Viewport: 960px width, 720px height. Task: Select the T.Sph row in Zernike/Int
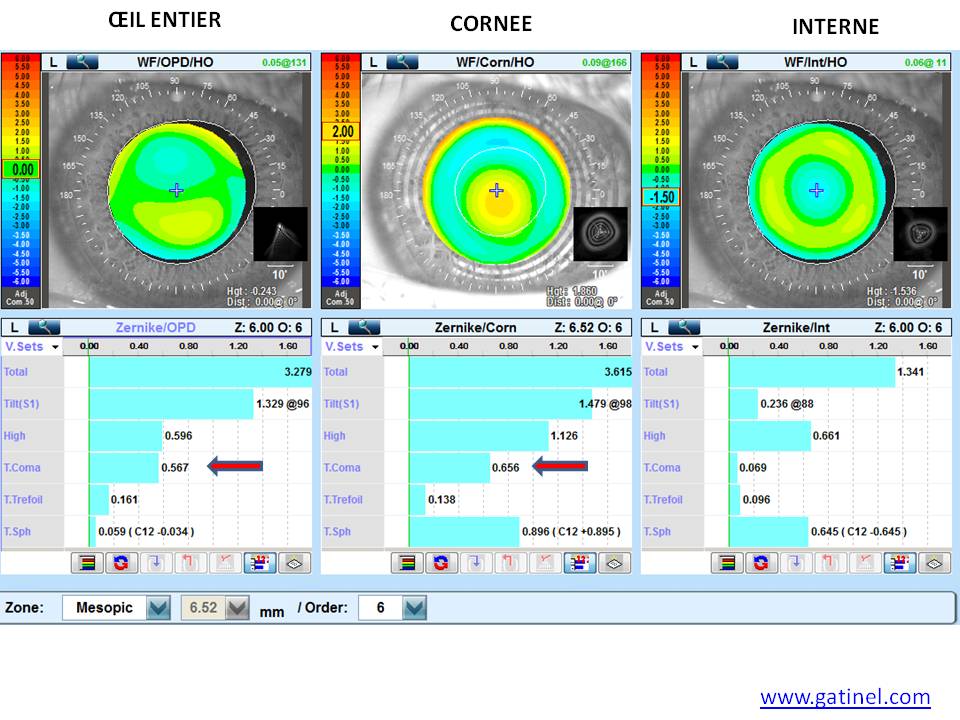click(660, 531)
